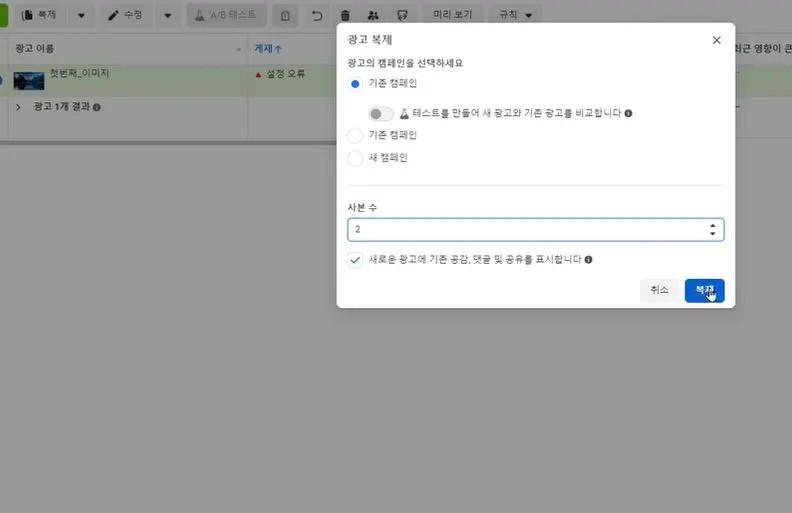Open the 광고 이름 column dropdown arrow
Image resolution: width=792 pixels, height=513 pixels.
click(239, 49)
